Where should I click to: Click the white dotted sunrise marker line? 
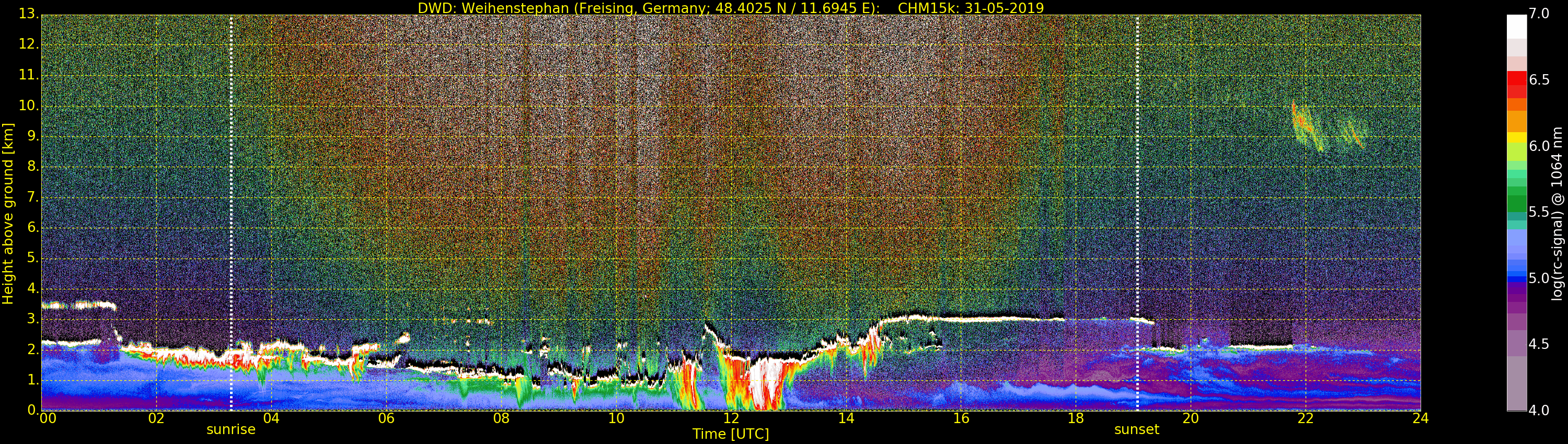232,213
